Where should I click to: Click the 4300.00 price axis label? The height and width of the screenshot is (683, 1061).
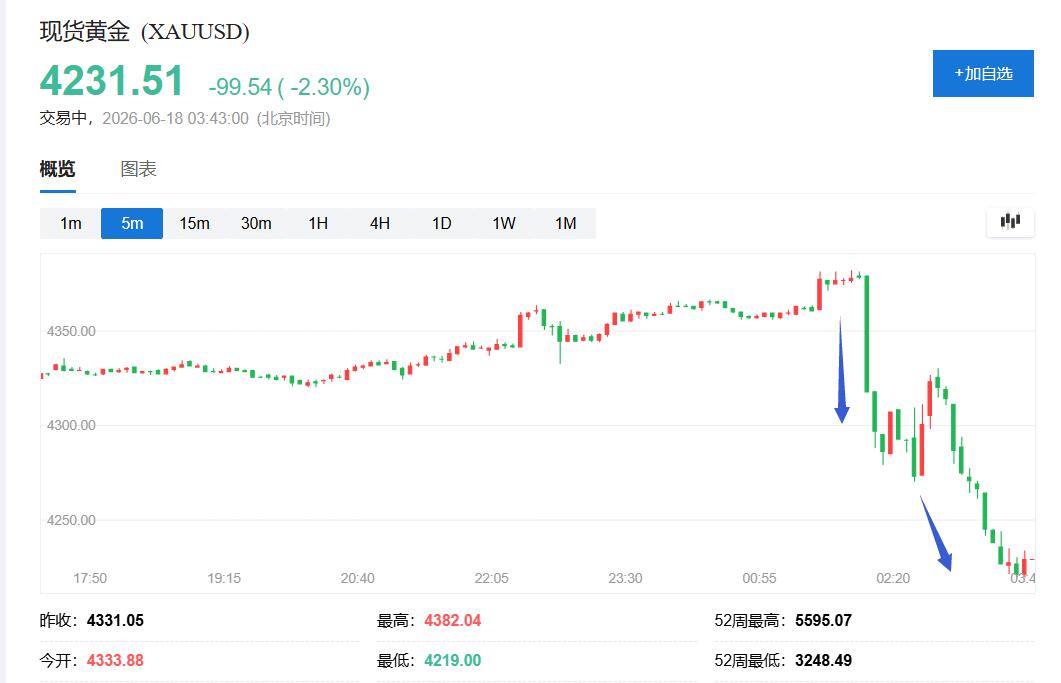[x=71, y=425]
